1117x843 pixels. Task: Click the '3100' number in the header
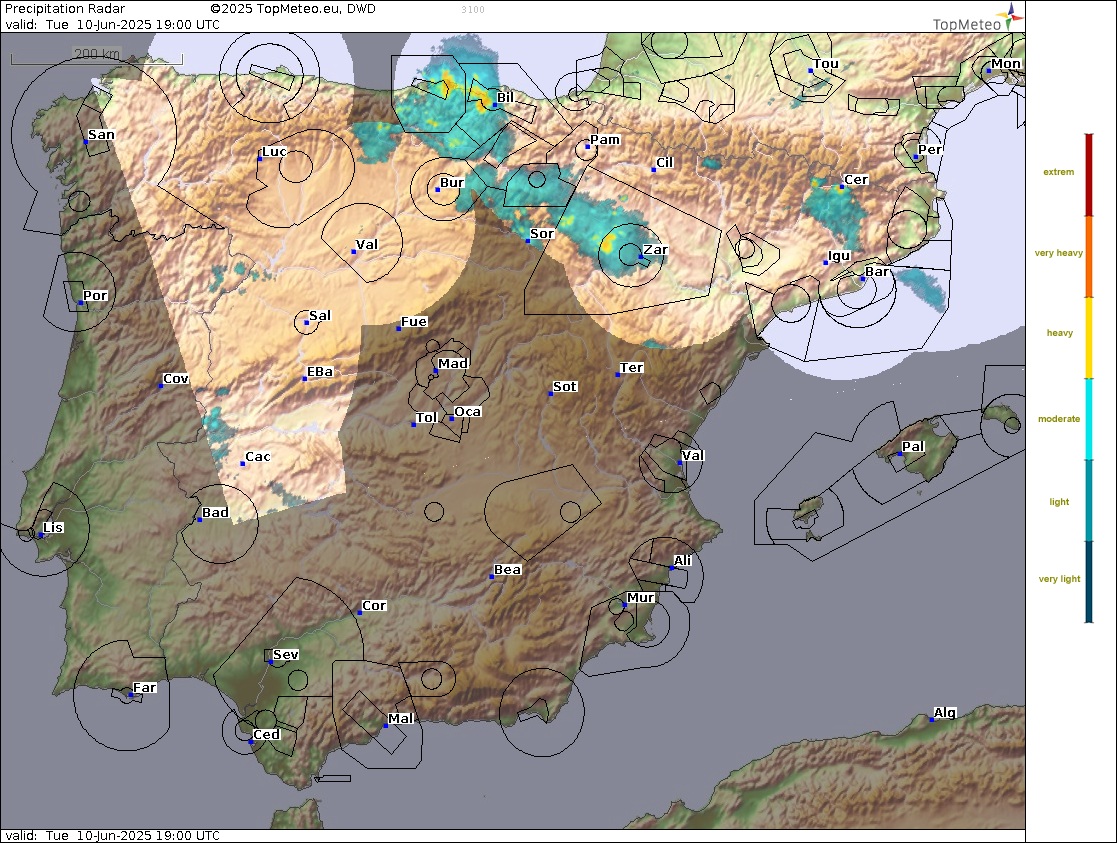tap(473, 10)
